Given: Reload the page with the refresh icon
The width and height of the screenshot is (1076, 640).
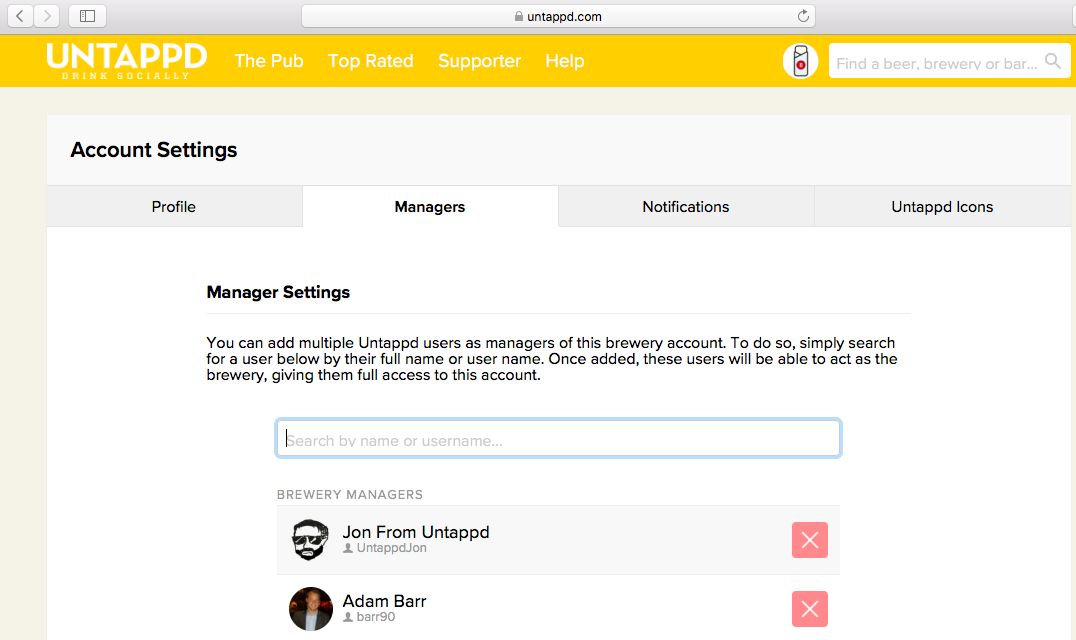Looking at the screenshot, I should click(802, 16).
